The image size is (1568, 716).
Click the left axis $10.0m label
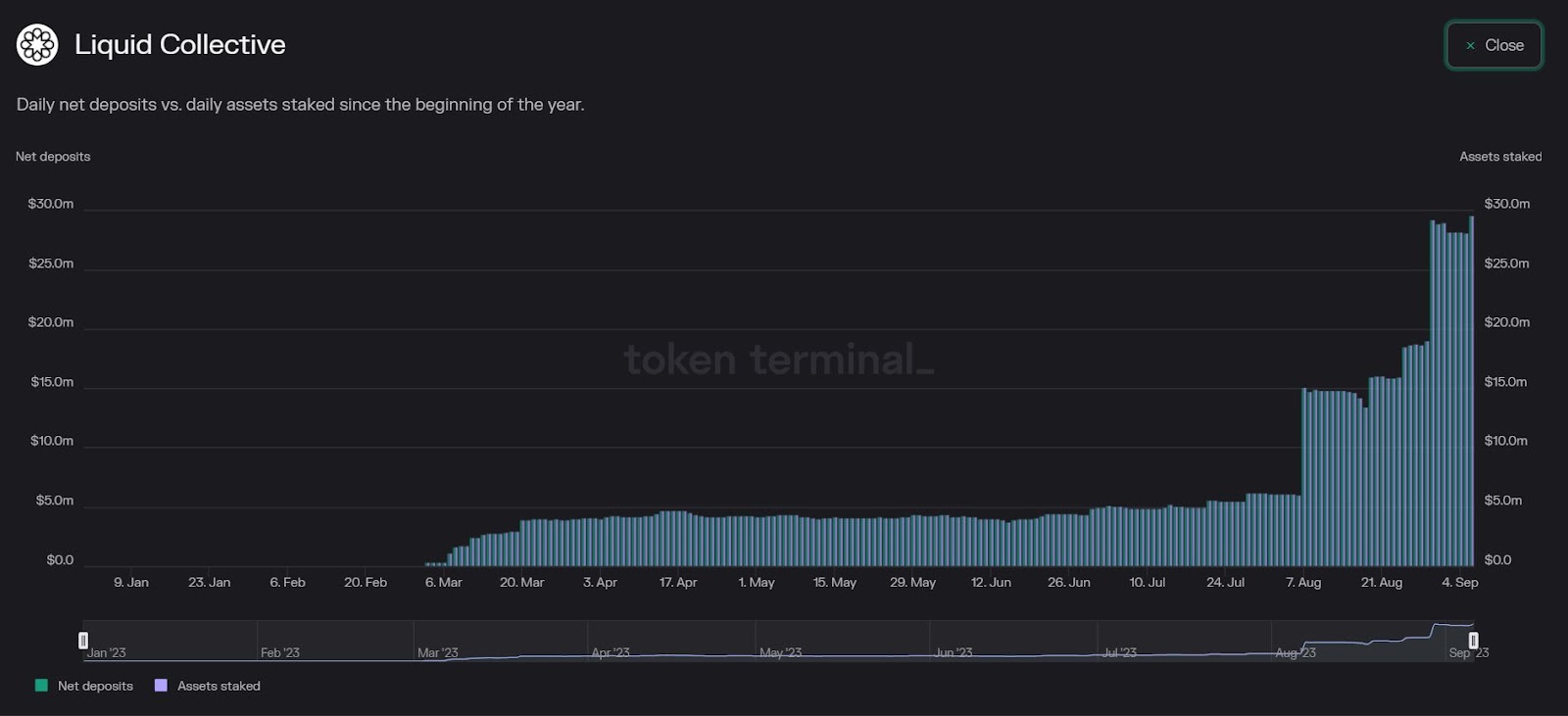pyautogui.click(x=52, y=441)
